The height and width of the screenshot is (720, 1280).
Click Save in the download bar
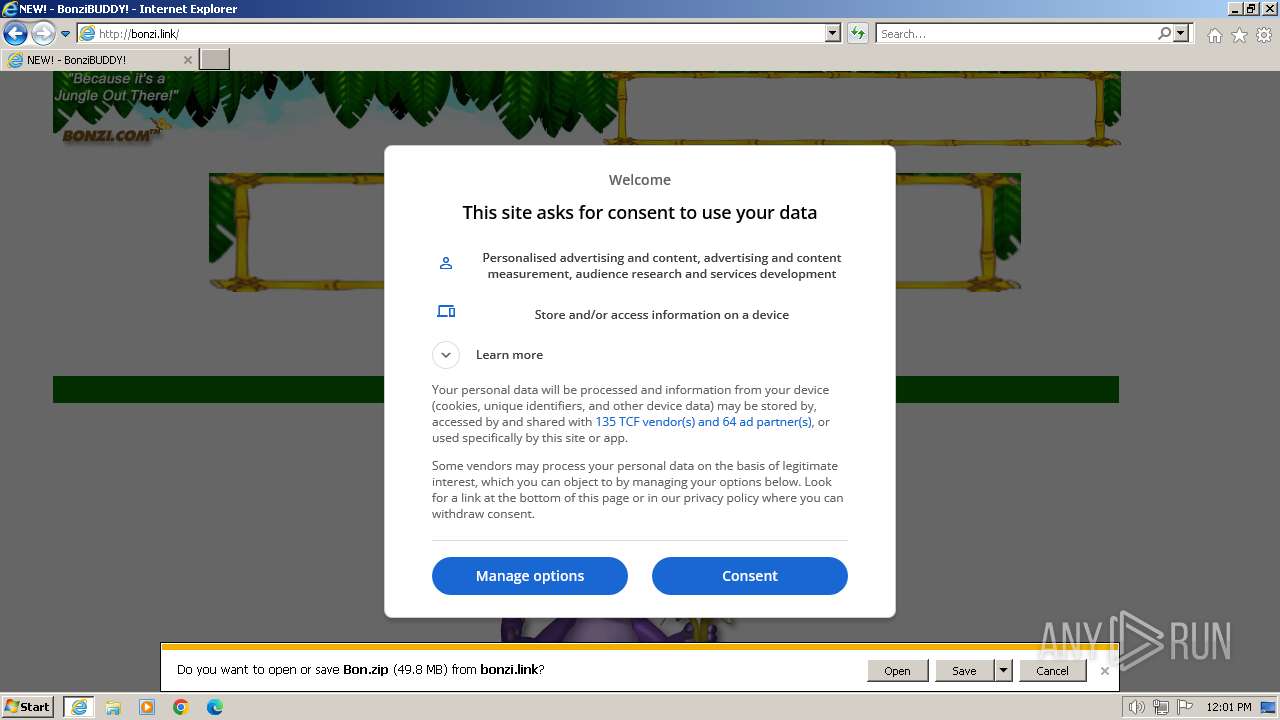(964, 671)
